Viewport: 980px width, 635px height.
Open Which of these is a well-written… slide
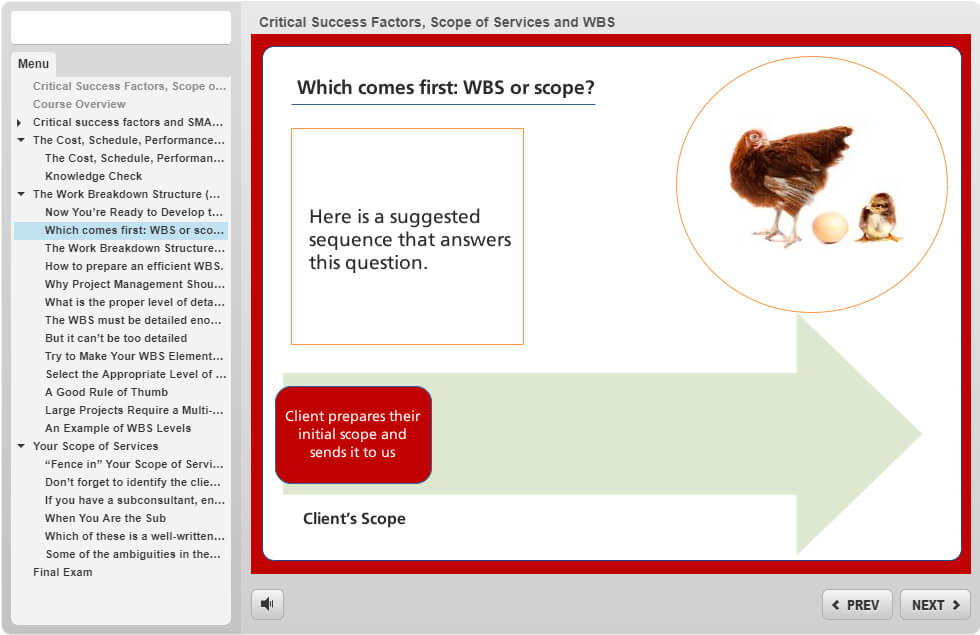135,536
